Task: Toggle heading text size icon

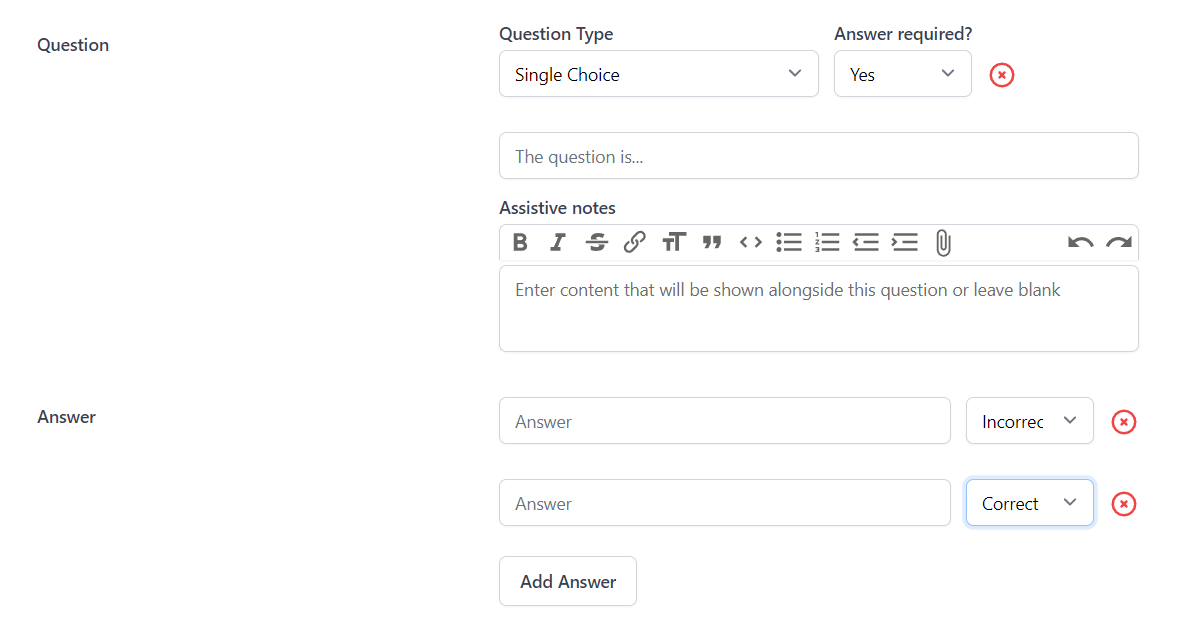Action: click(674, 243)
